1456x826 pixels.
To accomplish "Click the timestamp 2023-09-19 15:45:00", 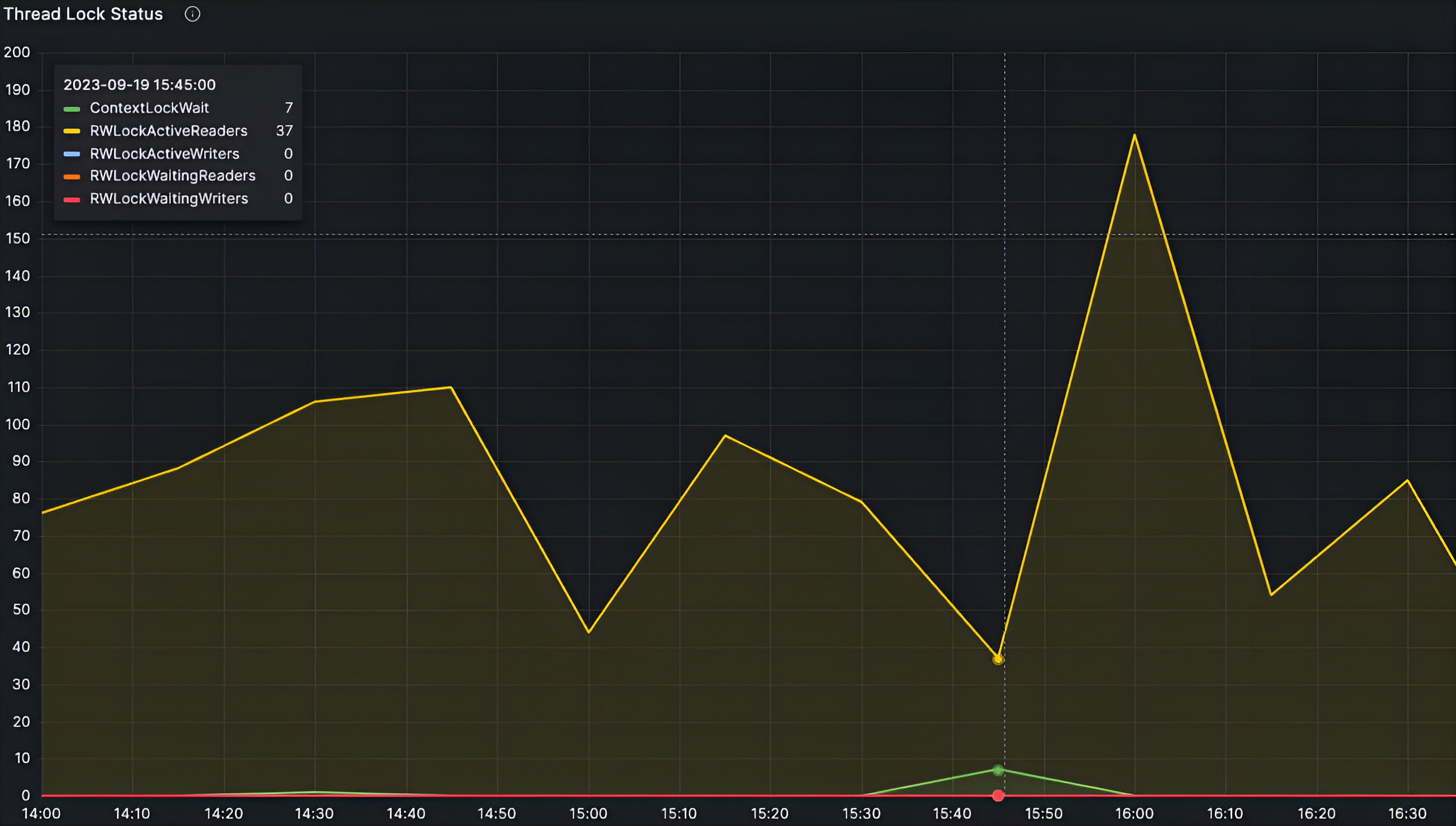I will (x=140, y=84).
